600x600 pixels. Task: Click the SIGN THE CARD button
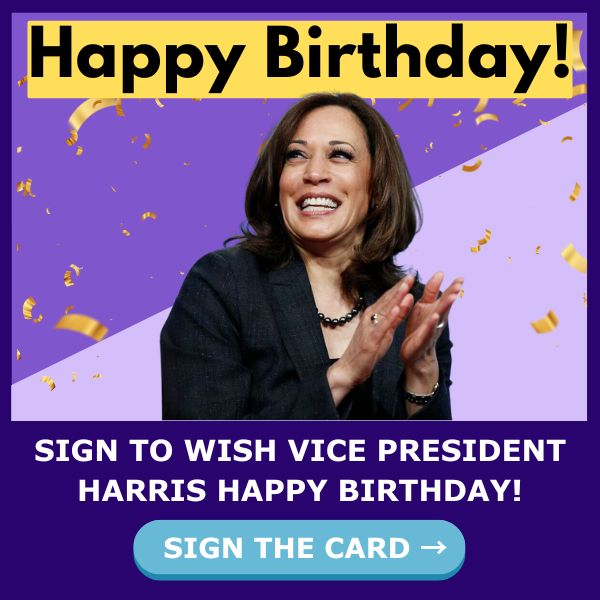299,549
